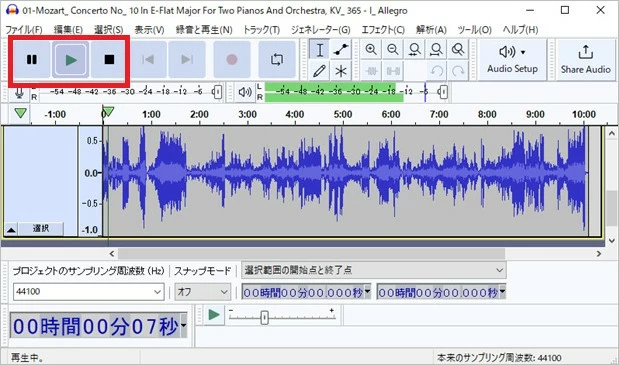Open the ヘルプ(H) menu
The image size is (619, 365).
point(520,30)
